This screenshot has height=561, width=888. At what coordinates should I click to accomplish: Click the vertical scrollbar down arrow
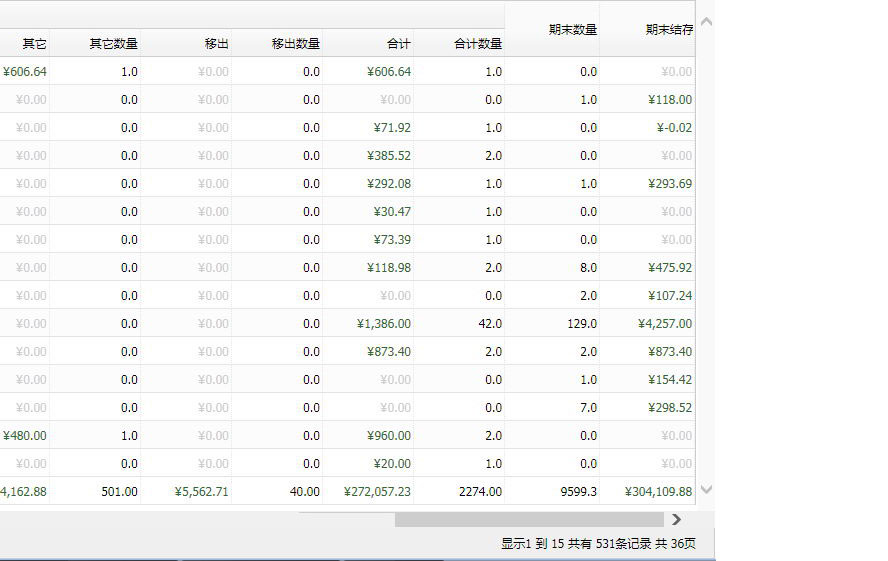point(706,490)
